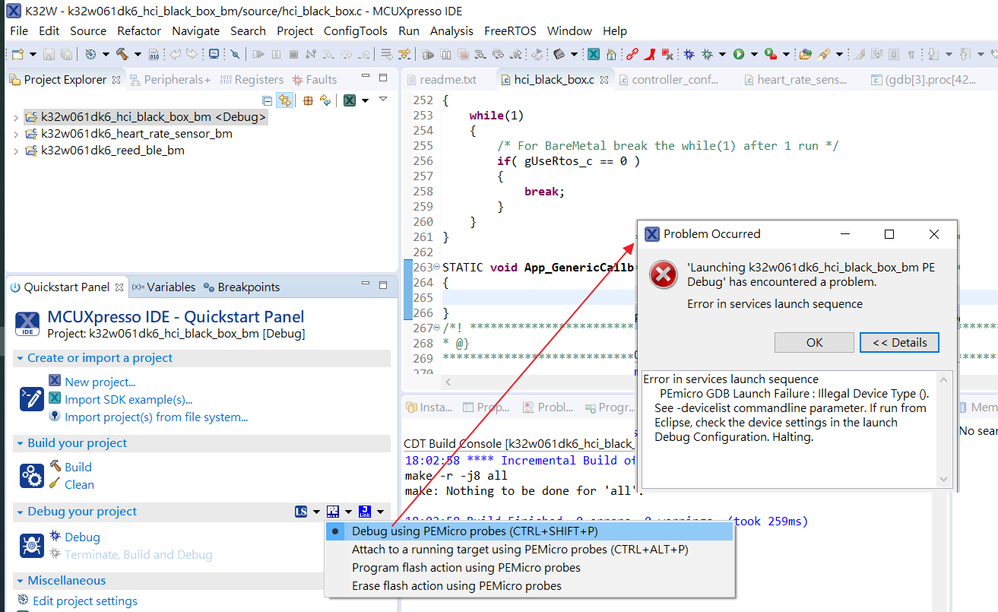Click scroll-down arrow in error details box
This screenshot has height=612, width=998.
click(943, 479)
